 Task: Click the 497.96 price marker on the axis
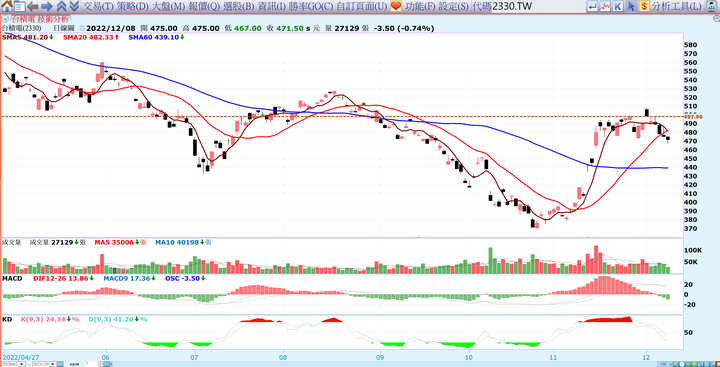coord(693,117)
